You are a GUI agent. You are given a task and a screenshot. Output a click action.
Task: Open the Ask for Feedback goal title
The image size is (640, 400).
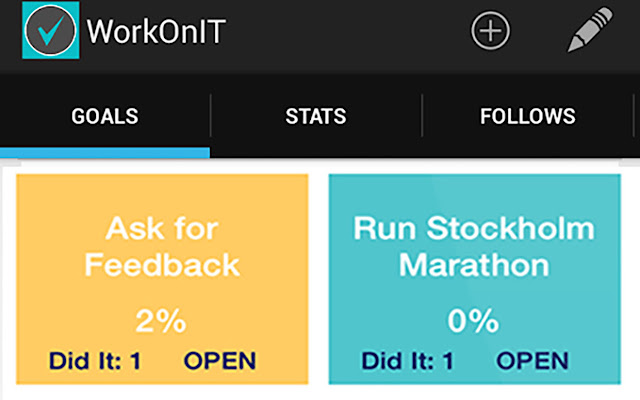click(x=162, y=248)
